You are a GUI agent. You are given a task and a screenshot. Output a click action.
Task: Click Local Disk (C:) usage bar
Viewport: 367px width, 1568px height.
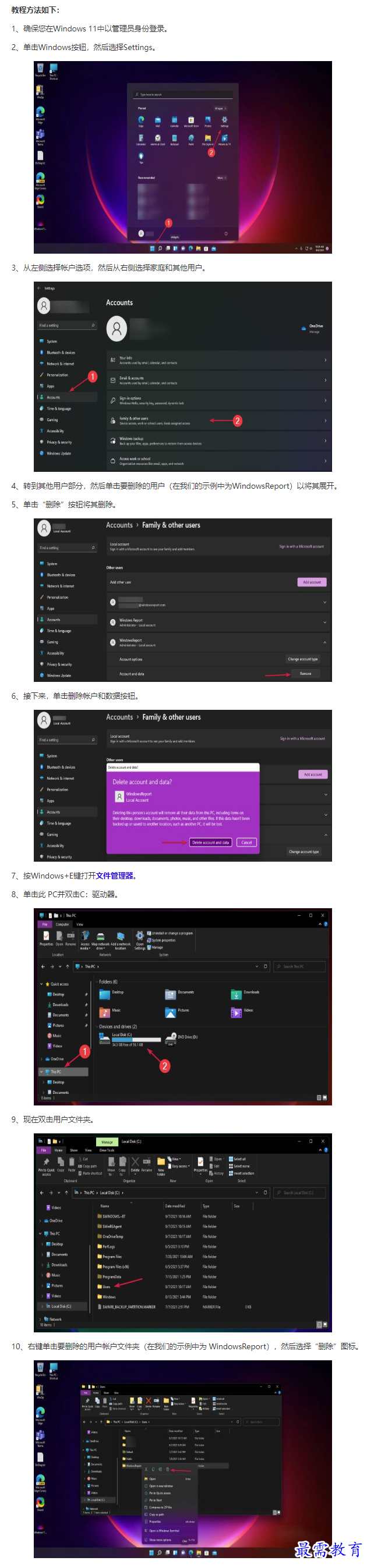click(x=136, y=1039)
